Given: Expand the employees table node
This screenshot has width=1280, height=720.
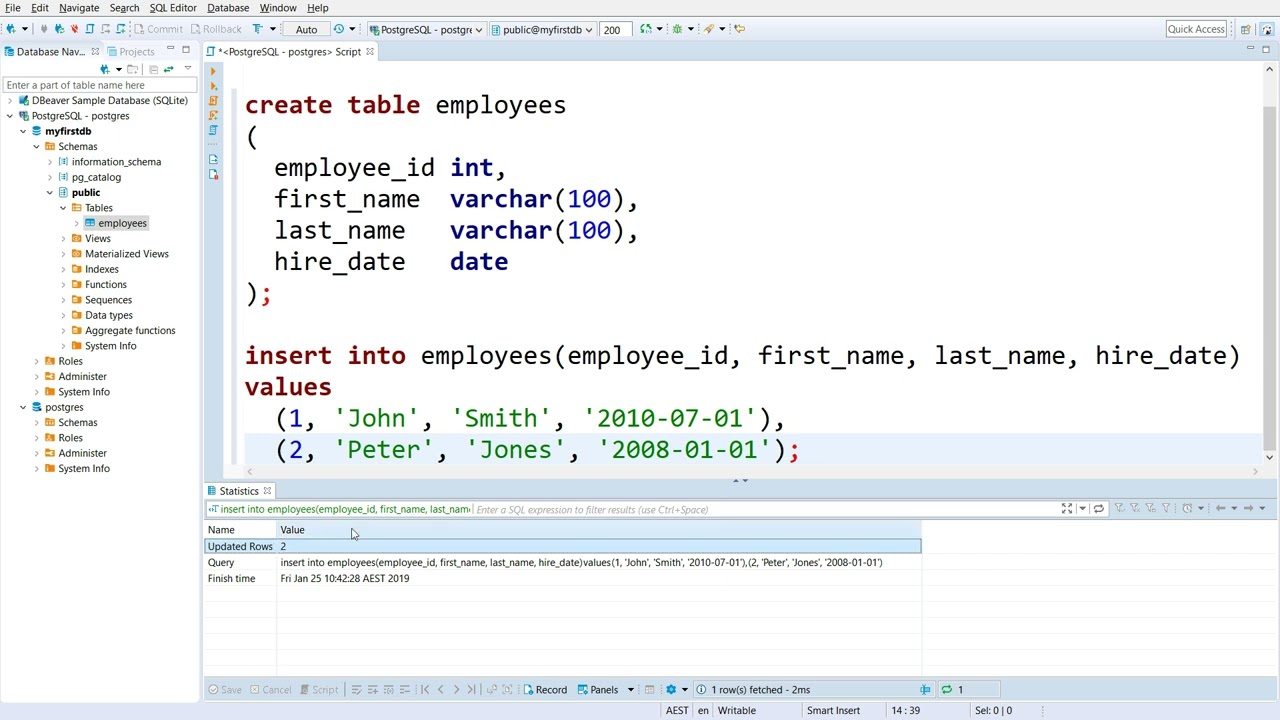Looking at the screenshot, I should (77, 223).
